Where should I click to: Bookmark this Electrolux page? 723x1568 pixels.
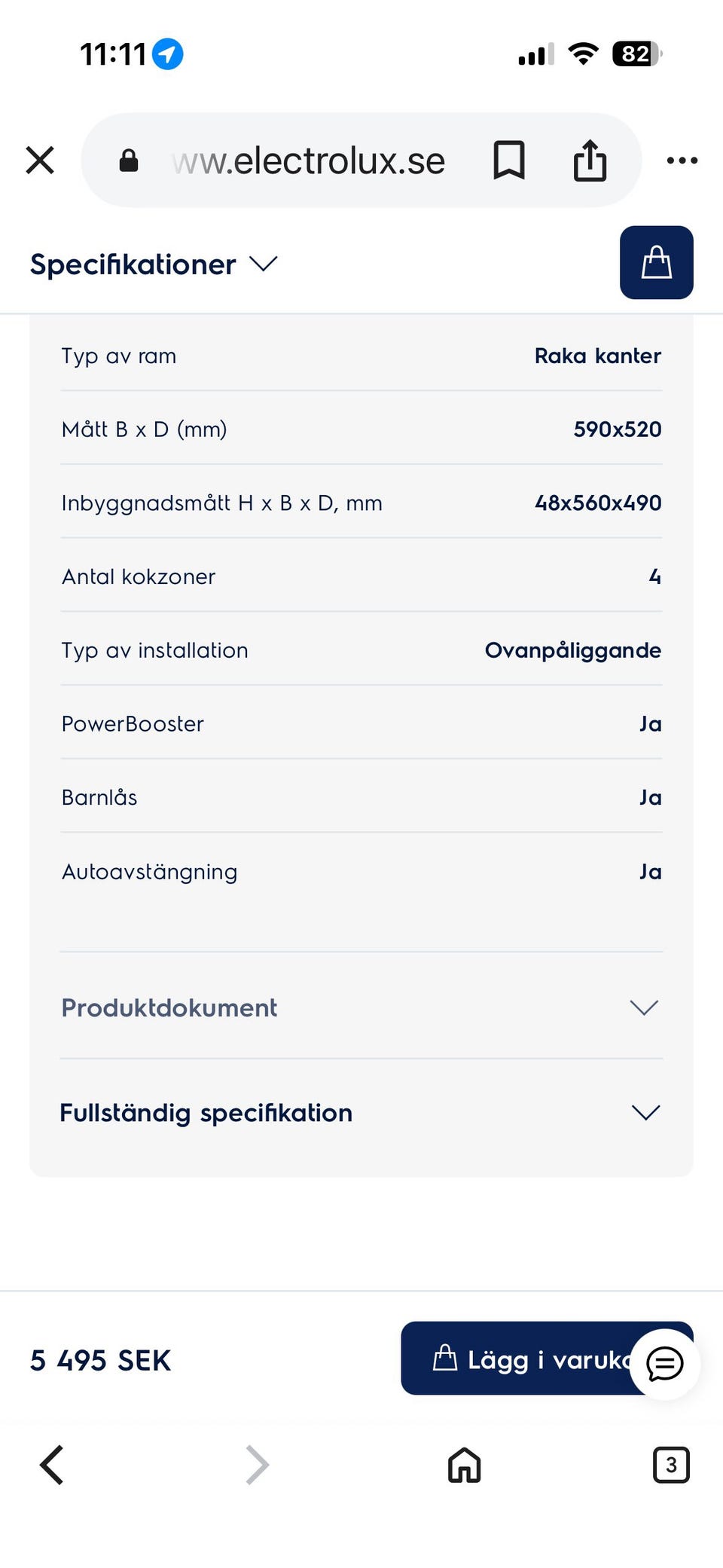(508, 160)
